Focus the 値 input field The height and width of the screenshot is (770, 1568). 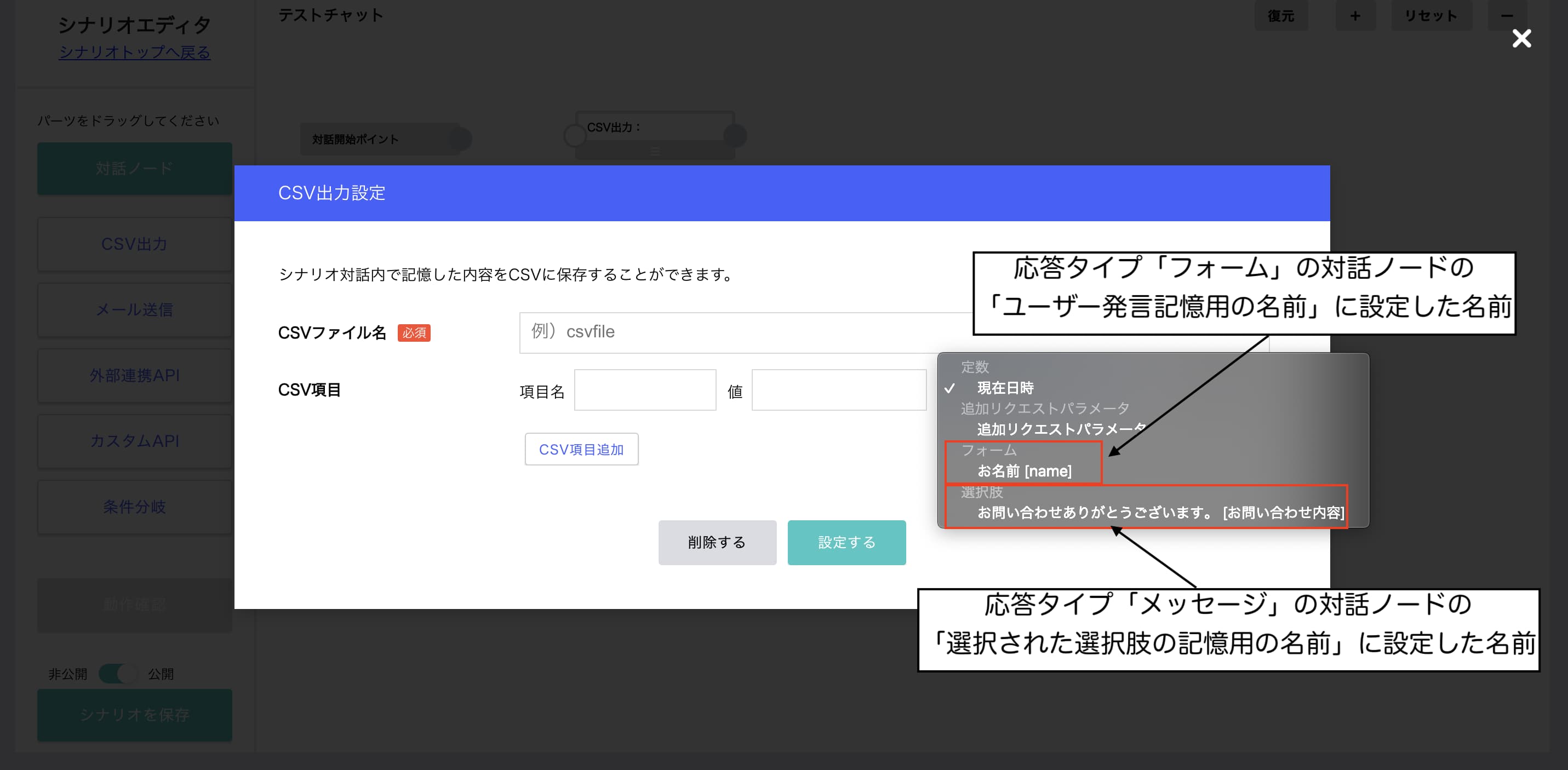[x=839, y=389]
